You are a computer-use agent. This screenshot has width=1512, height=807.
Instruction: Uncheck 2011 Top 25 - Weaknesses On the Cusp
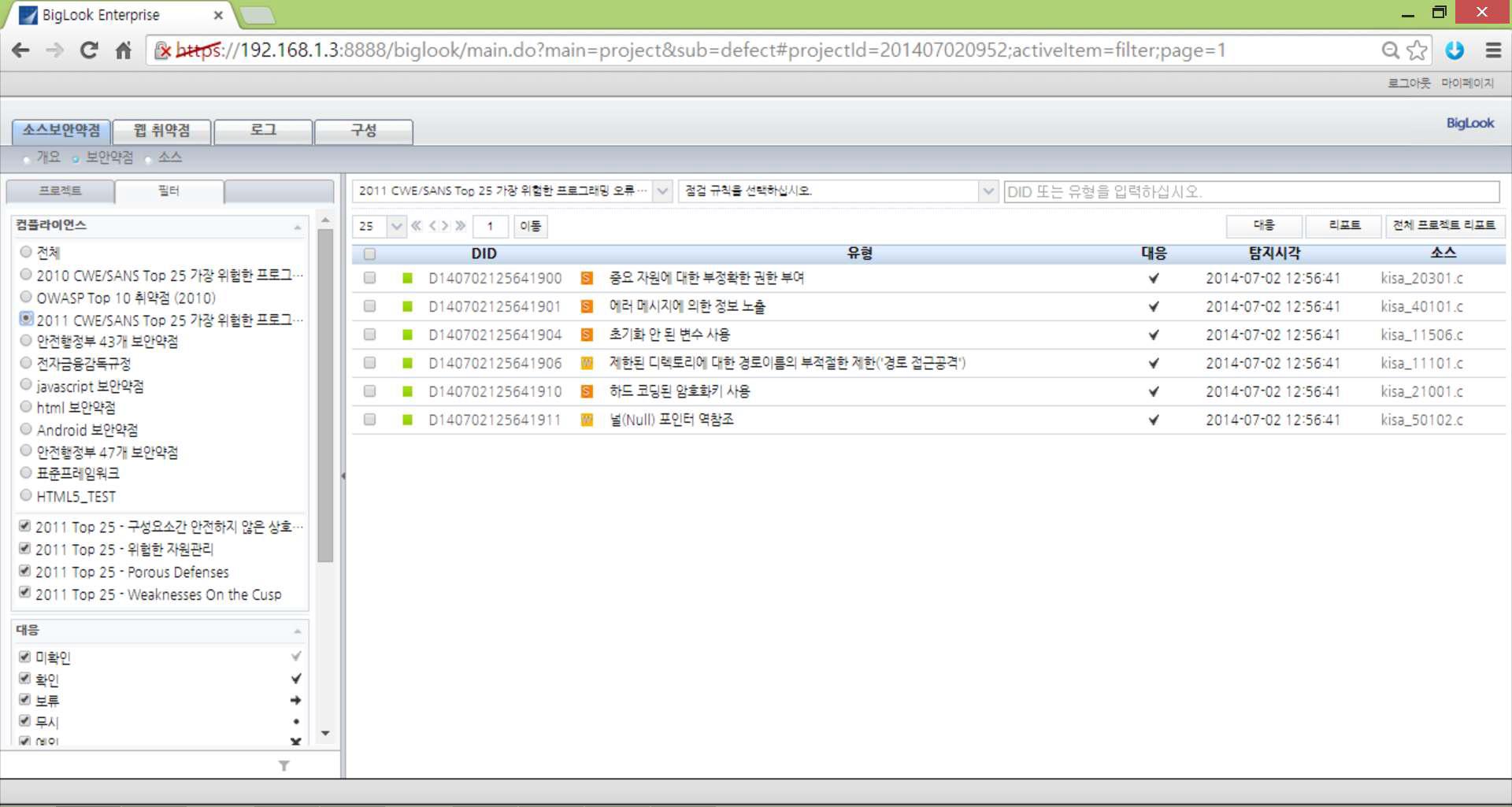point(24,593)
